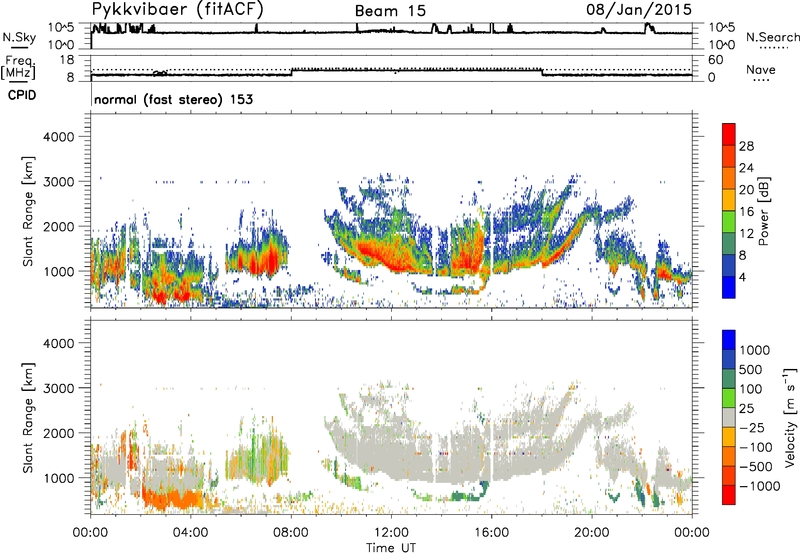Click the -100 tick on velocity colorbar
The height and width of the screenshot is (554, 800).
tap(756, 447)
